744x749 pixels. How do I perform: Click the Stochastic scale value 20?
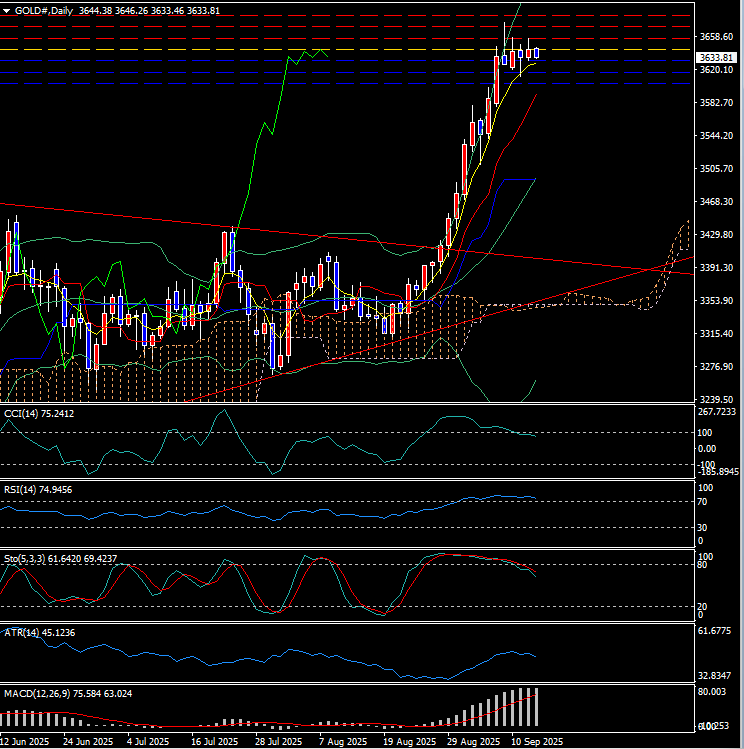pos(702,607)
